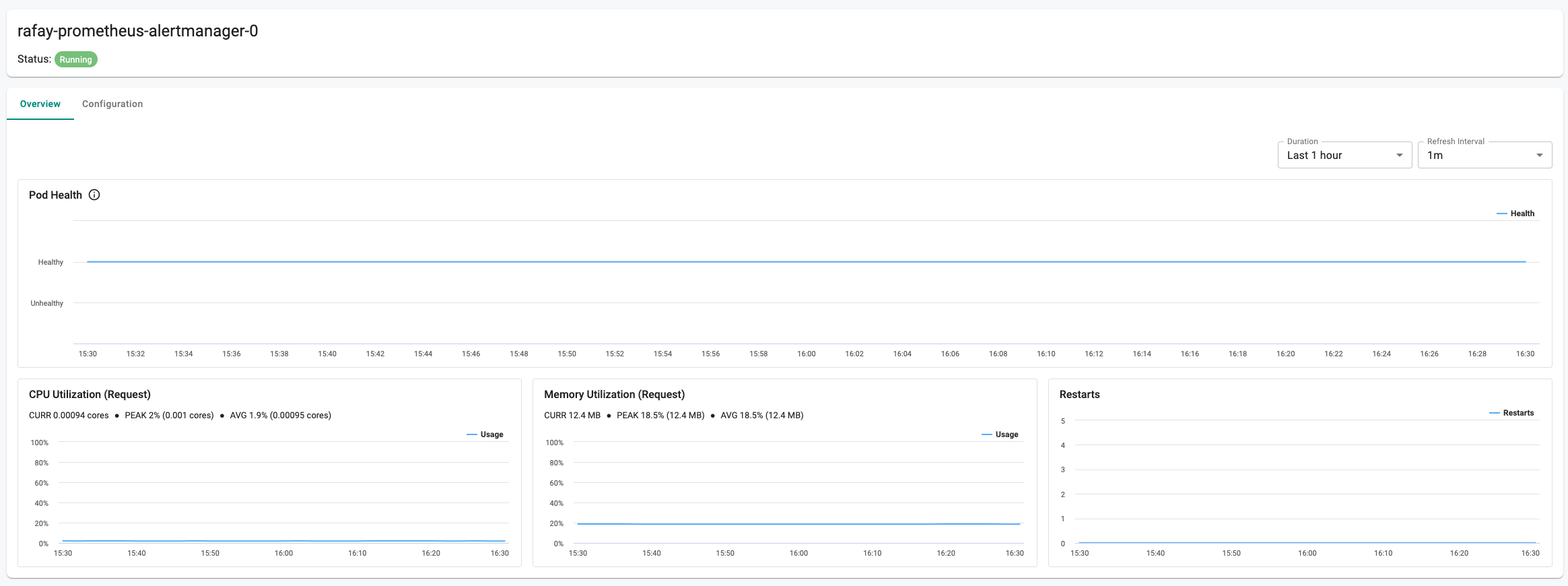Open the Refresh Interval dropdown showing 1m
The height and width of the screenshot is (586, 1568).
pos(1485,155)
